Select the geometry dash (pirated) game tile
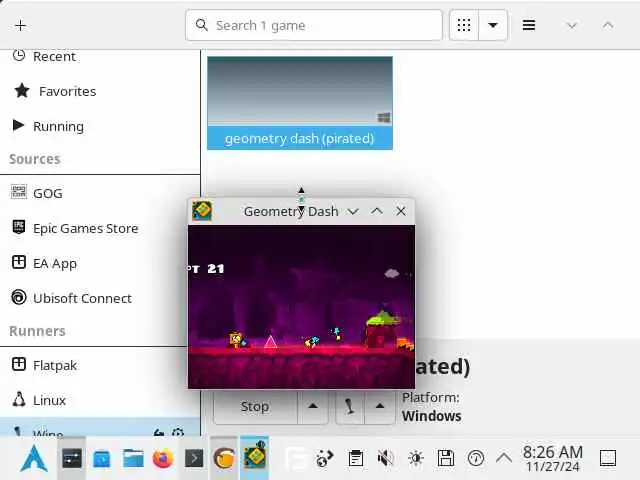The width and height of the screenshot is (640, 480). click(x=300, y=103)
